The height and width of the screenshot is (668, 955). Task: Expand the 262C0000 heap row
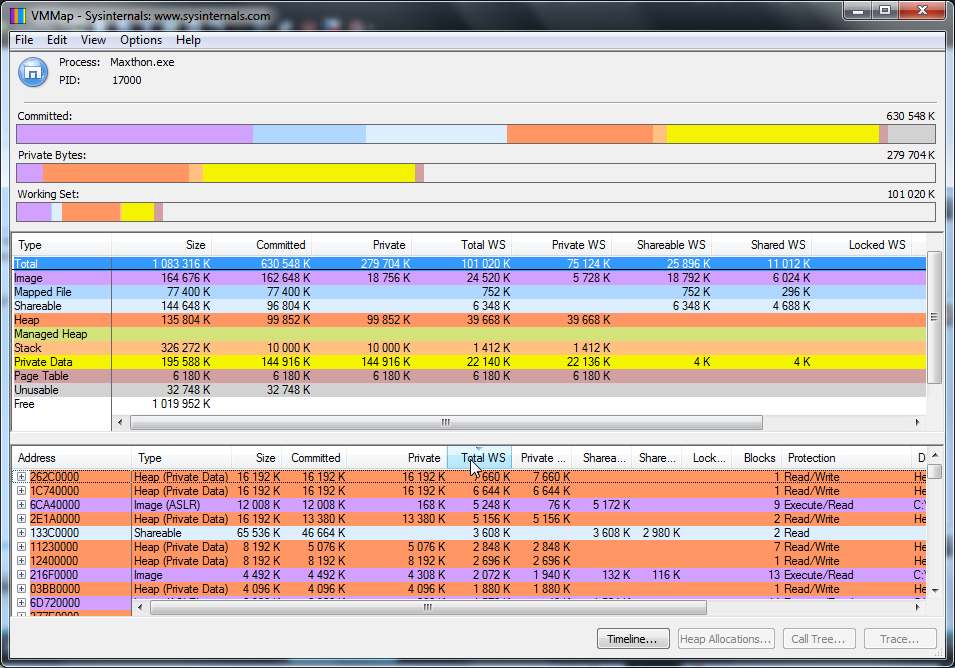pyautogui.click(x=21, y=477)
